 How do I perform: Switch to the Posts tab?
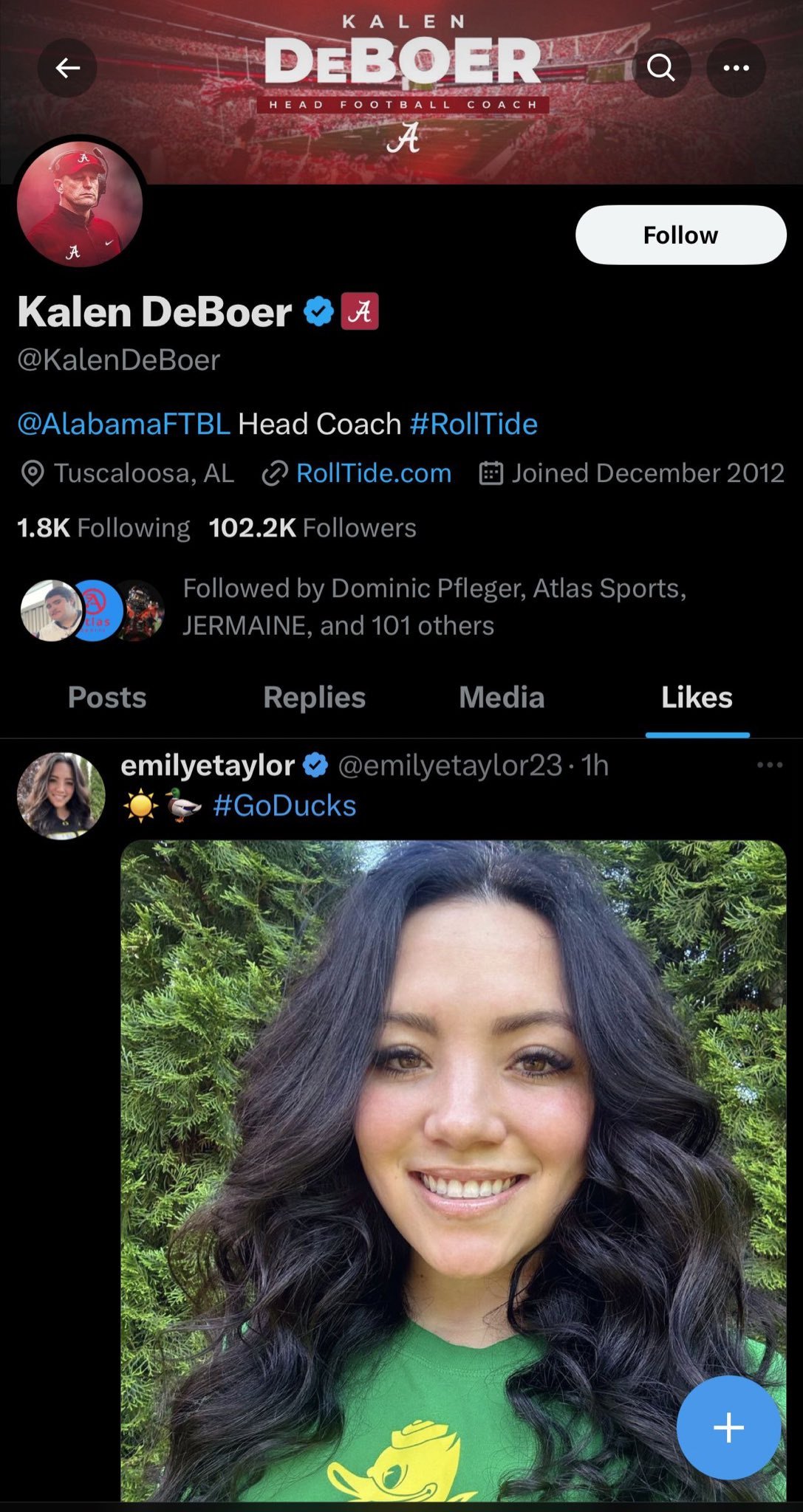tap(107, 698)
